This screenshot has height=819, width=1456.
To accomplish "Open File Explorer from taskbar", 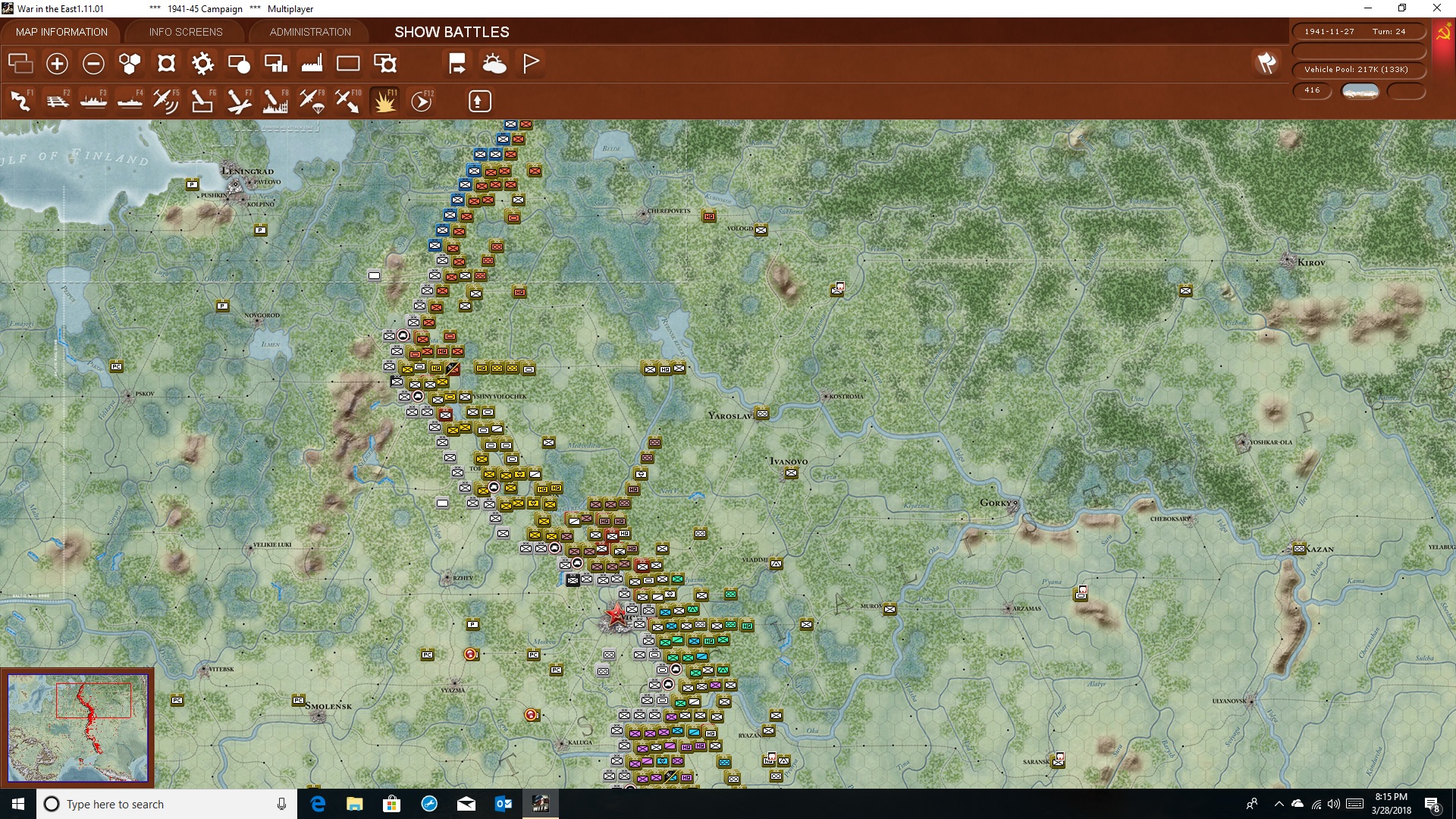I will (x=355, y=804).
